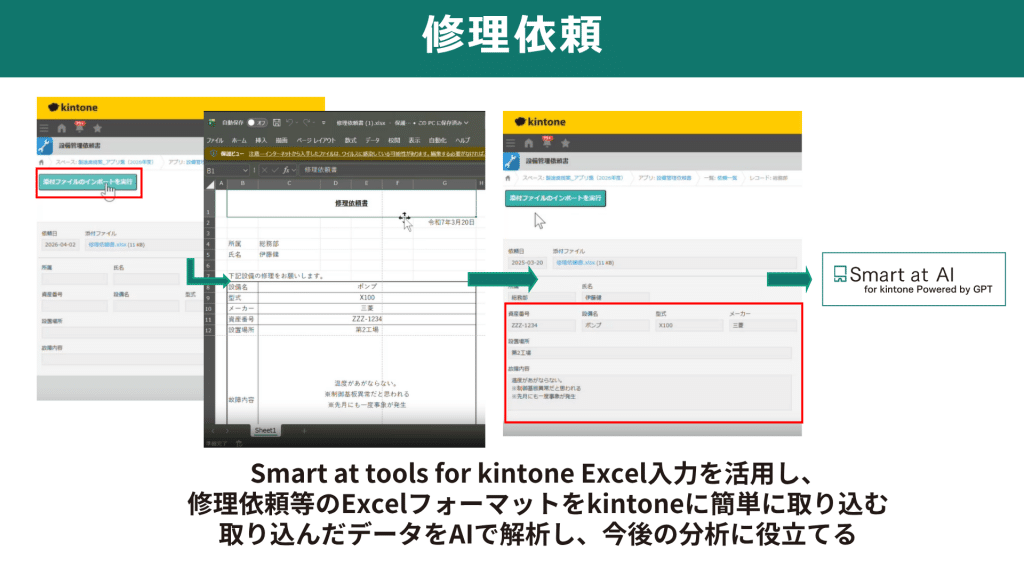Open the save-location dropdown in Excel title
1024x576 pixels.
466,123
